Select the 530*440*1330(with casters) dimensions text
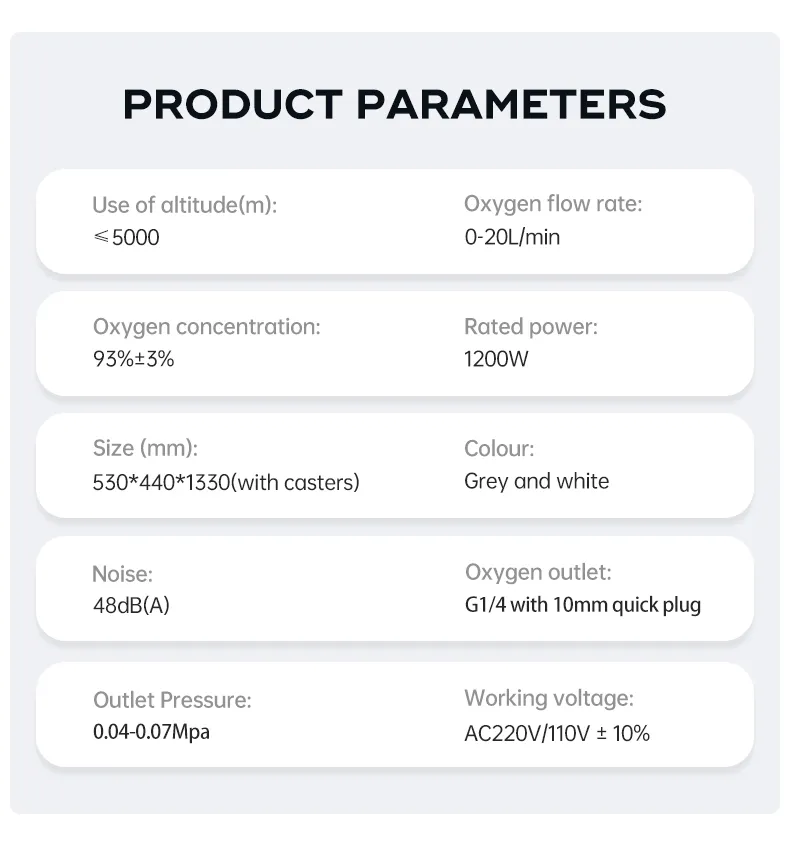This screenshot has height=851, width=790. tap(226, 482)
